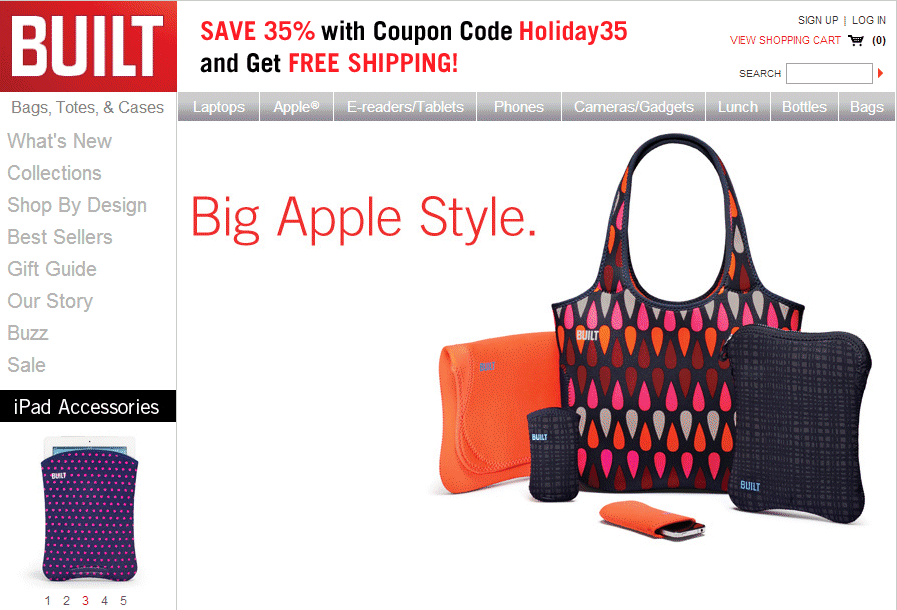Go to Gift Guide page

(x=52, y=268)
